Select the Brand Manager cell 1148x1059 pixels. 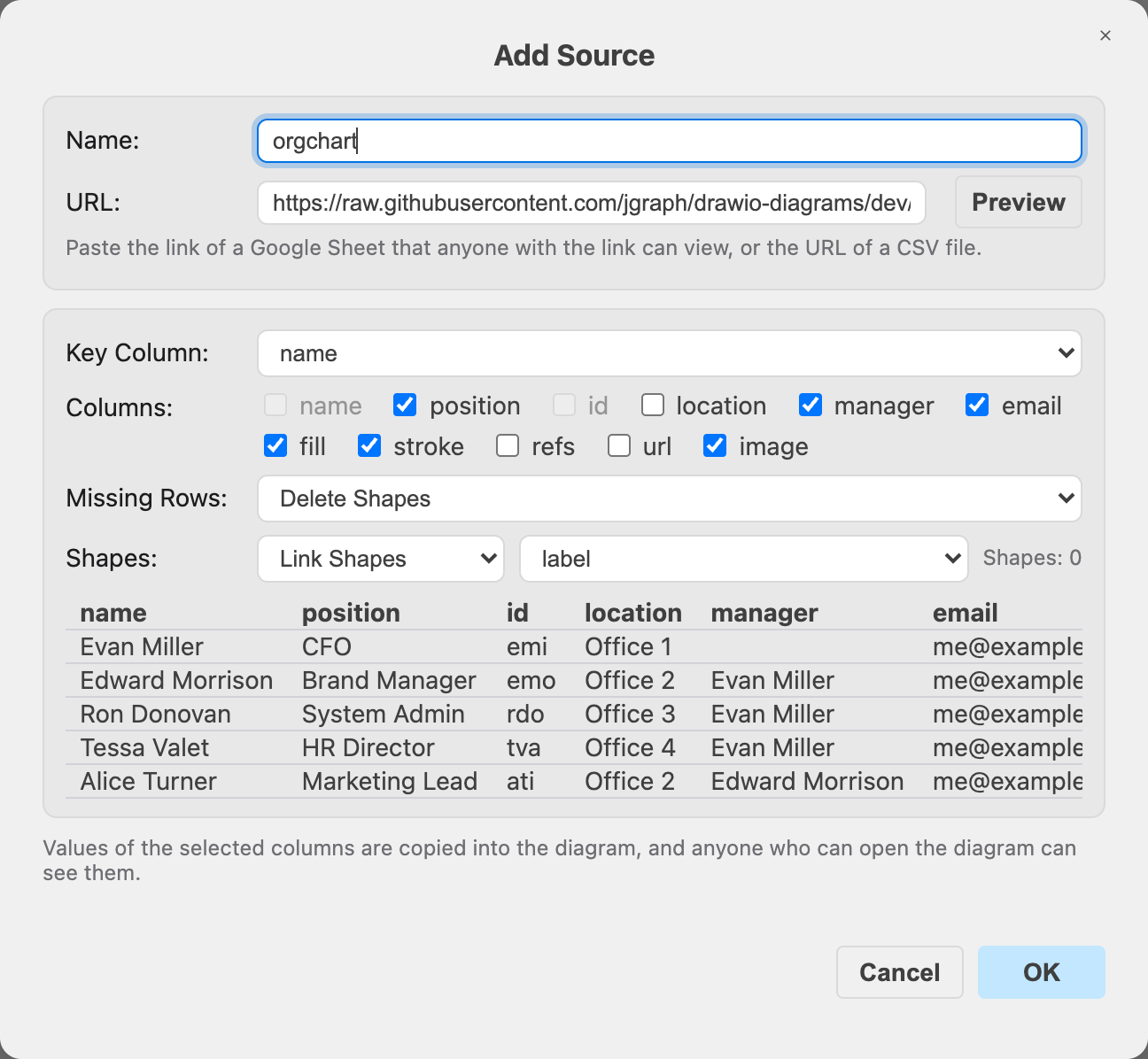tap(389, 681)
